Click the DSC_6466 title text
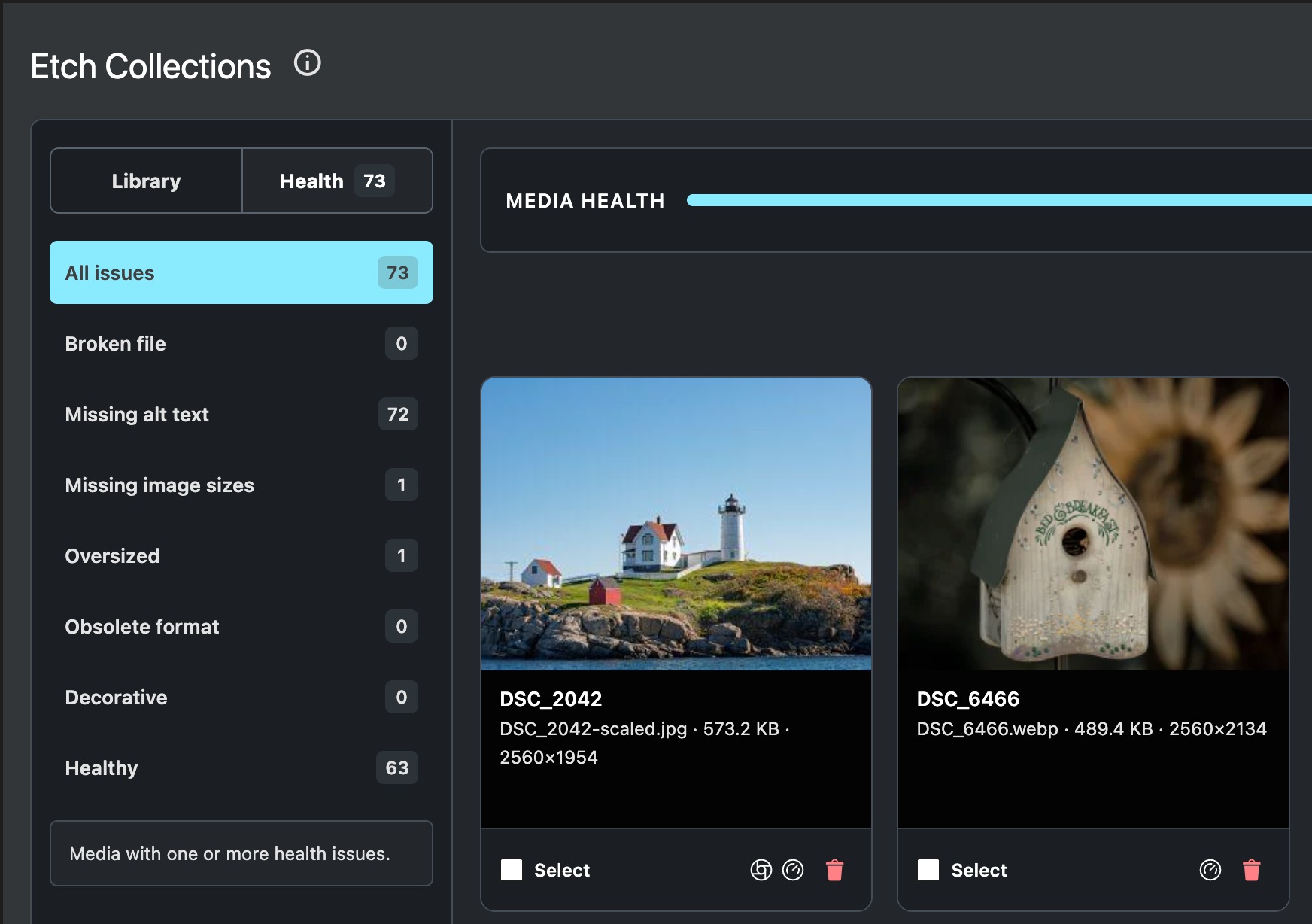 [x=967, y=698]
